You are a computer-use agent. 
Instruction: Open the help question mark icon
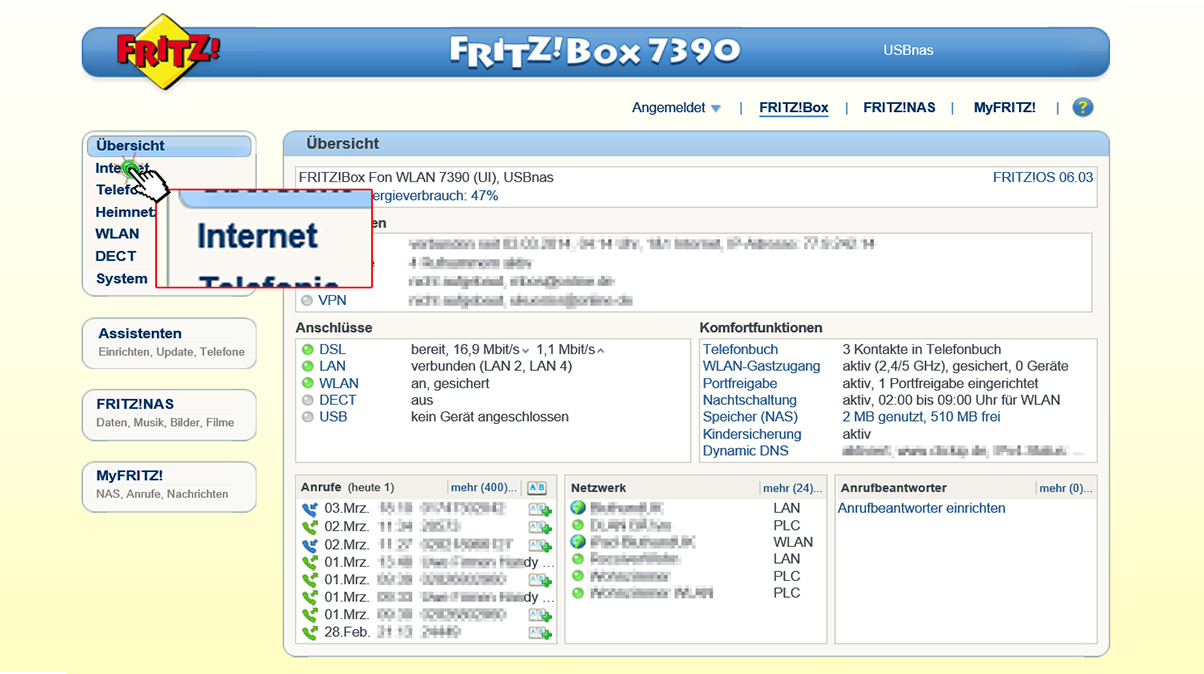tap(1083, 108)
